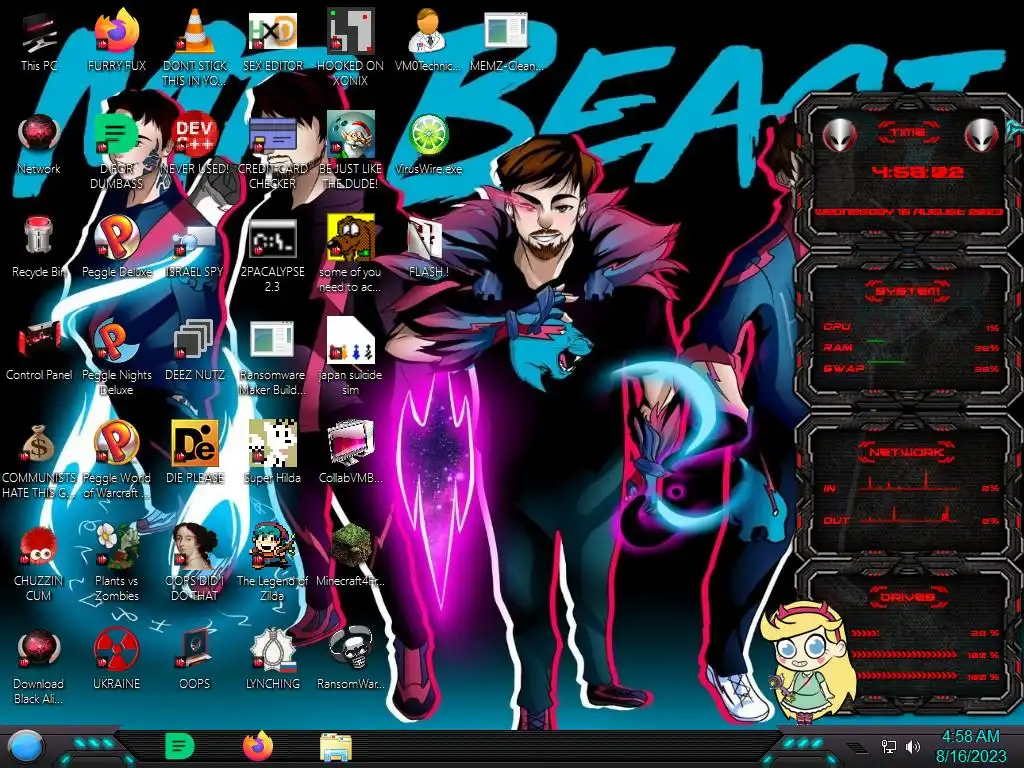This screenshot has width=1024, height=768.
Task: Select the dog icon 'some of you need to'
Action: (350, 238)
